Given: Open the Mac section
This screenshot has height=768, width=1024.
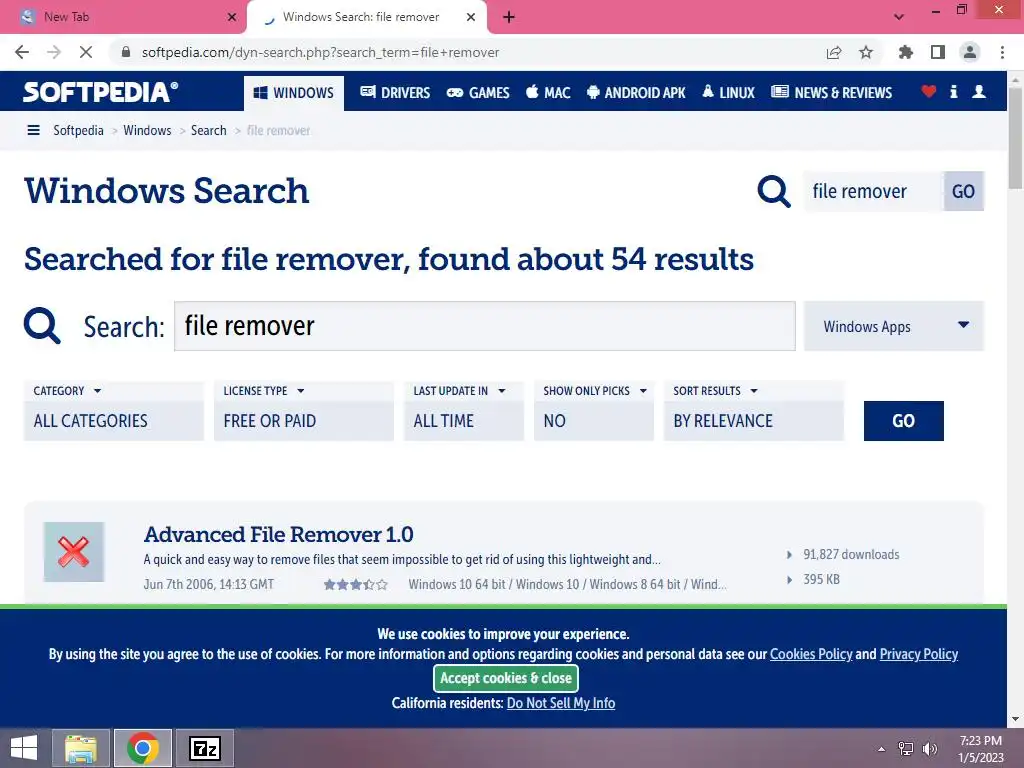Looking at the screenshot, I should click(x=549, y=92).
